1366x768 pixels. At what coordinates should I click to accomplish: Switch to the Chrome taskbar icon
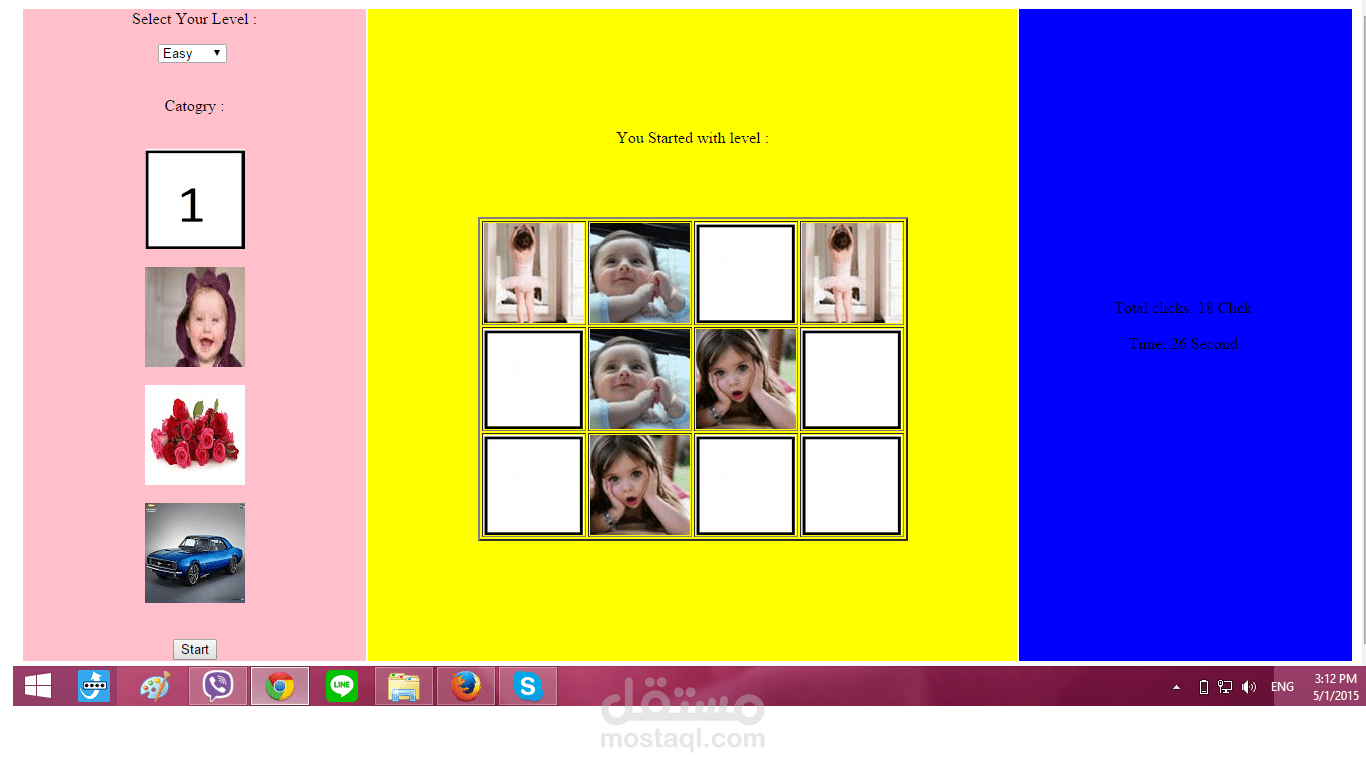pyautogui.click(x=280, y=686)
